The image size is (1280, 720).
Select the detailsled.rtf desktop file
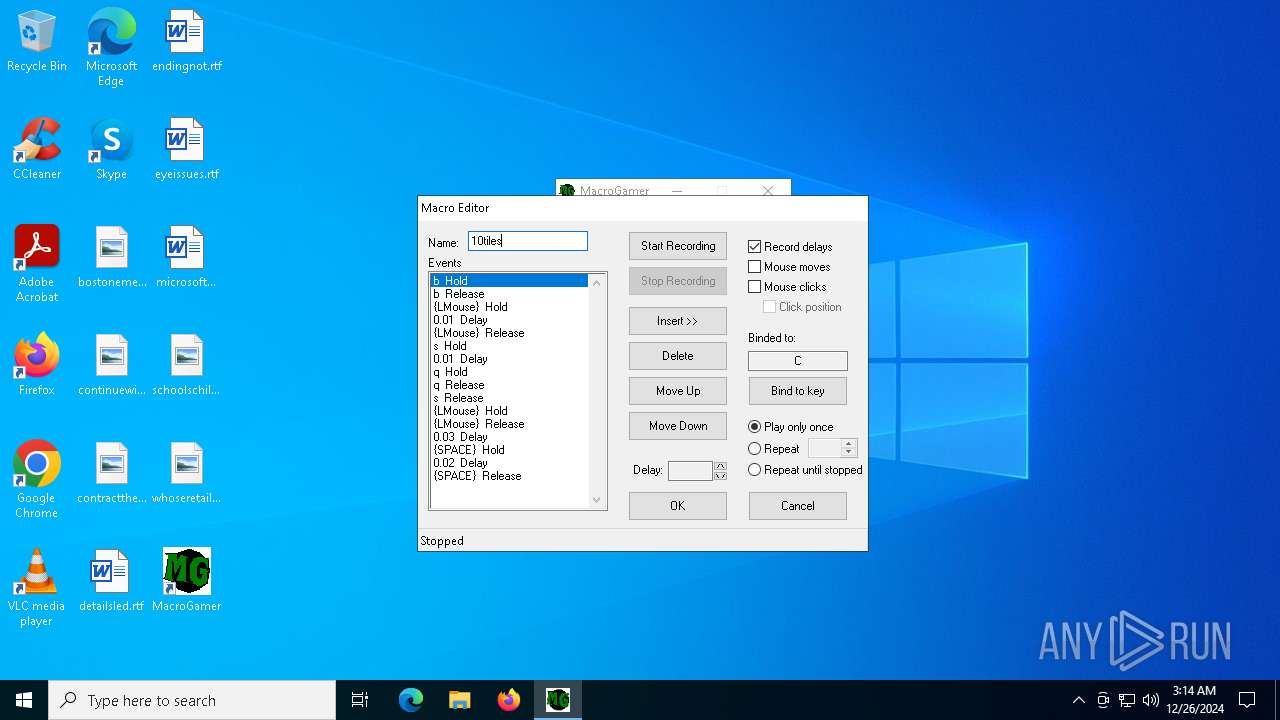[111, 582]
